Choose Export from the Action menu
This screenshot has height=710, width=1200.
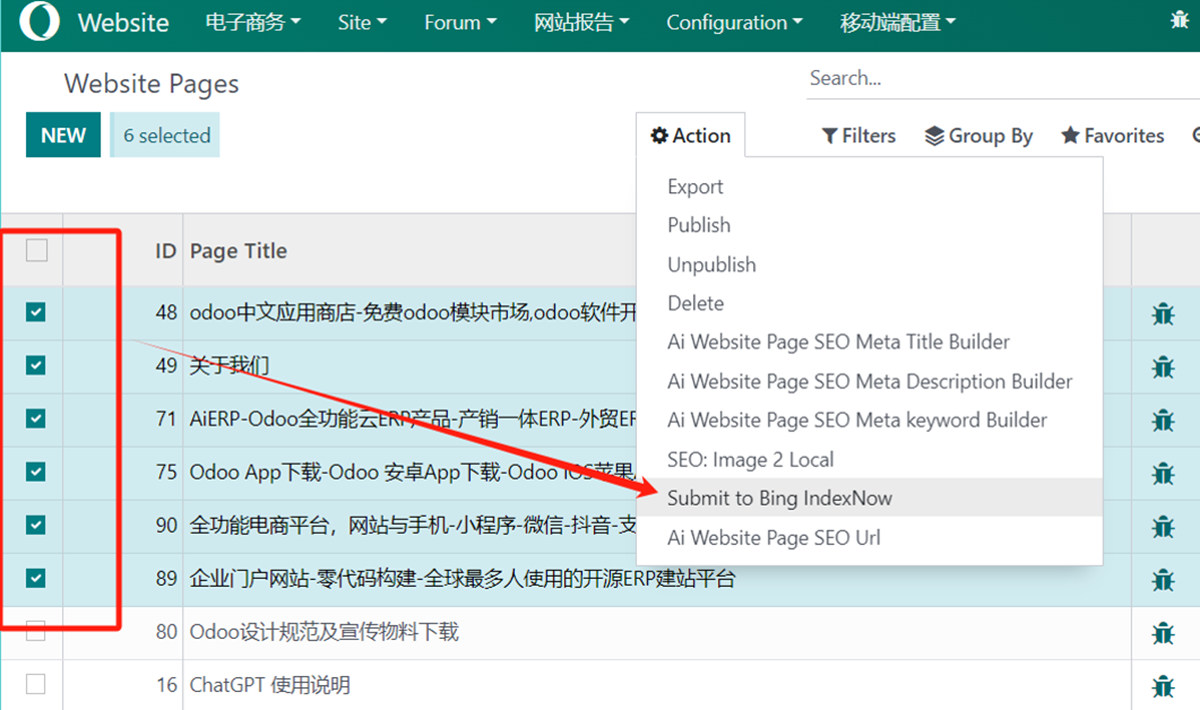point(695,187)
